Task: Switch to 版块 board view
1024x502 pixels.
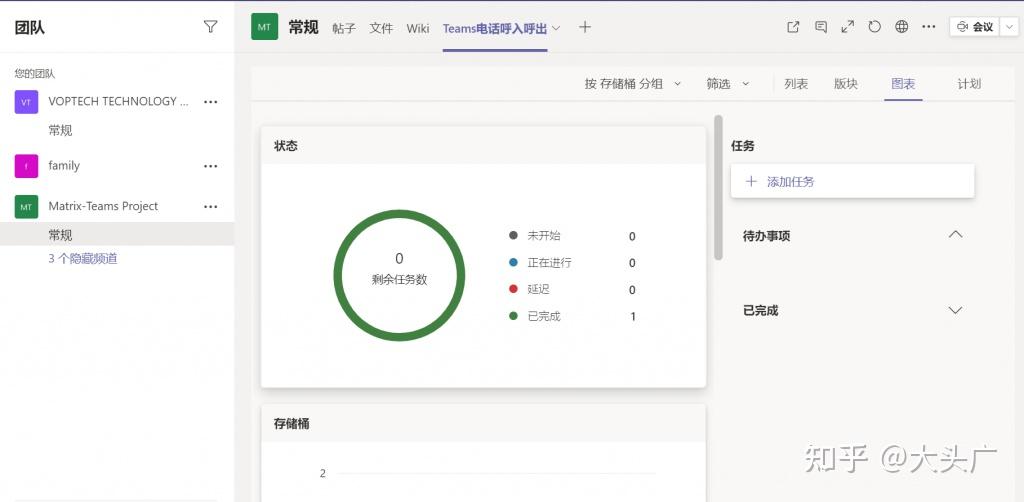Action: pyautogui.click(x=846, y=84)
